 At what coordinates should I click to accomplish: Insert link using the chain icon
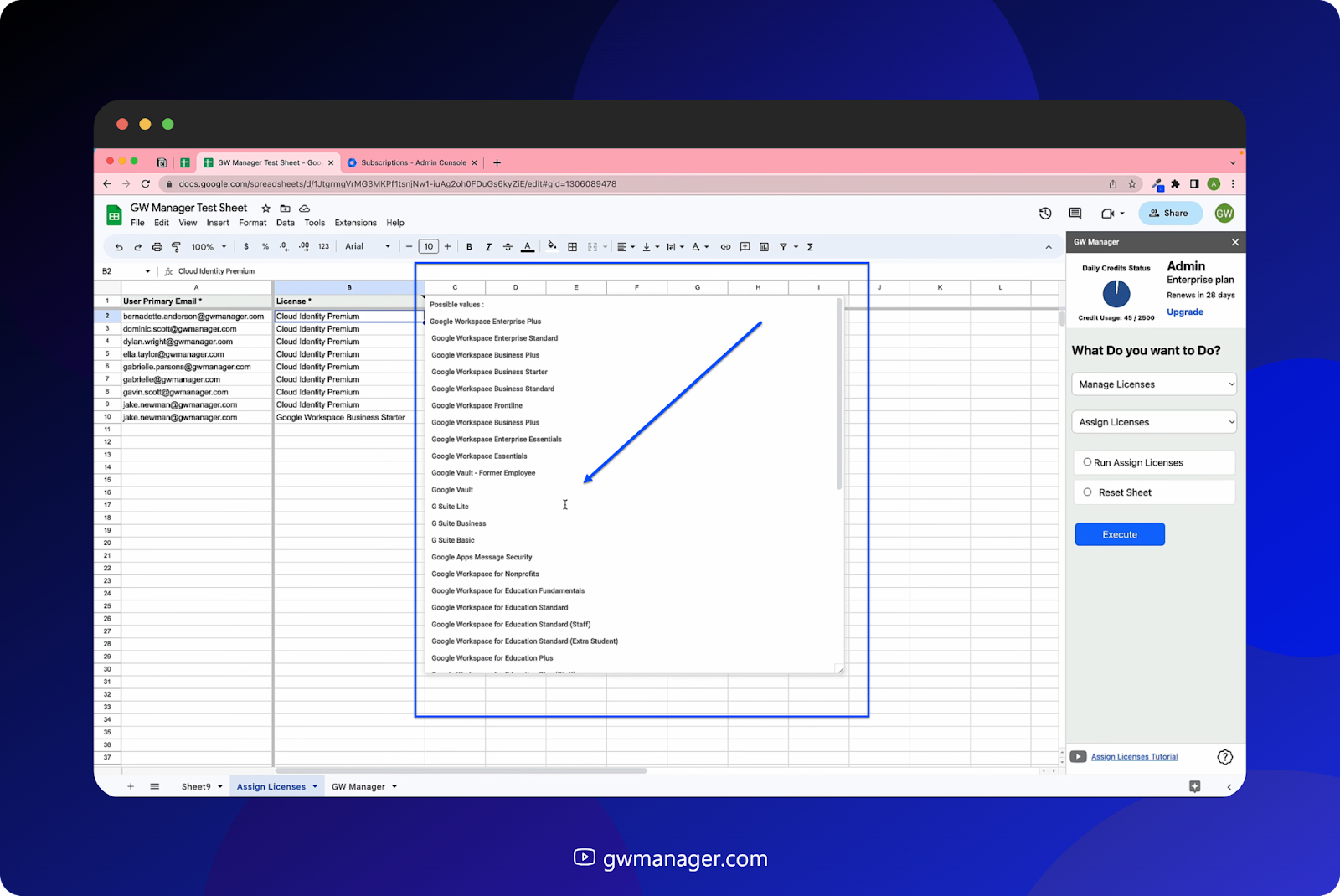[x=725, y=247]
